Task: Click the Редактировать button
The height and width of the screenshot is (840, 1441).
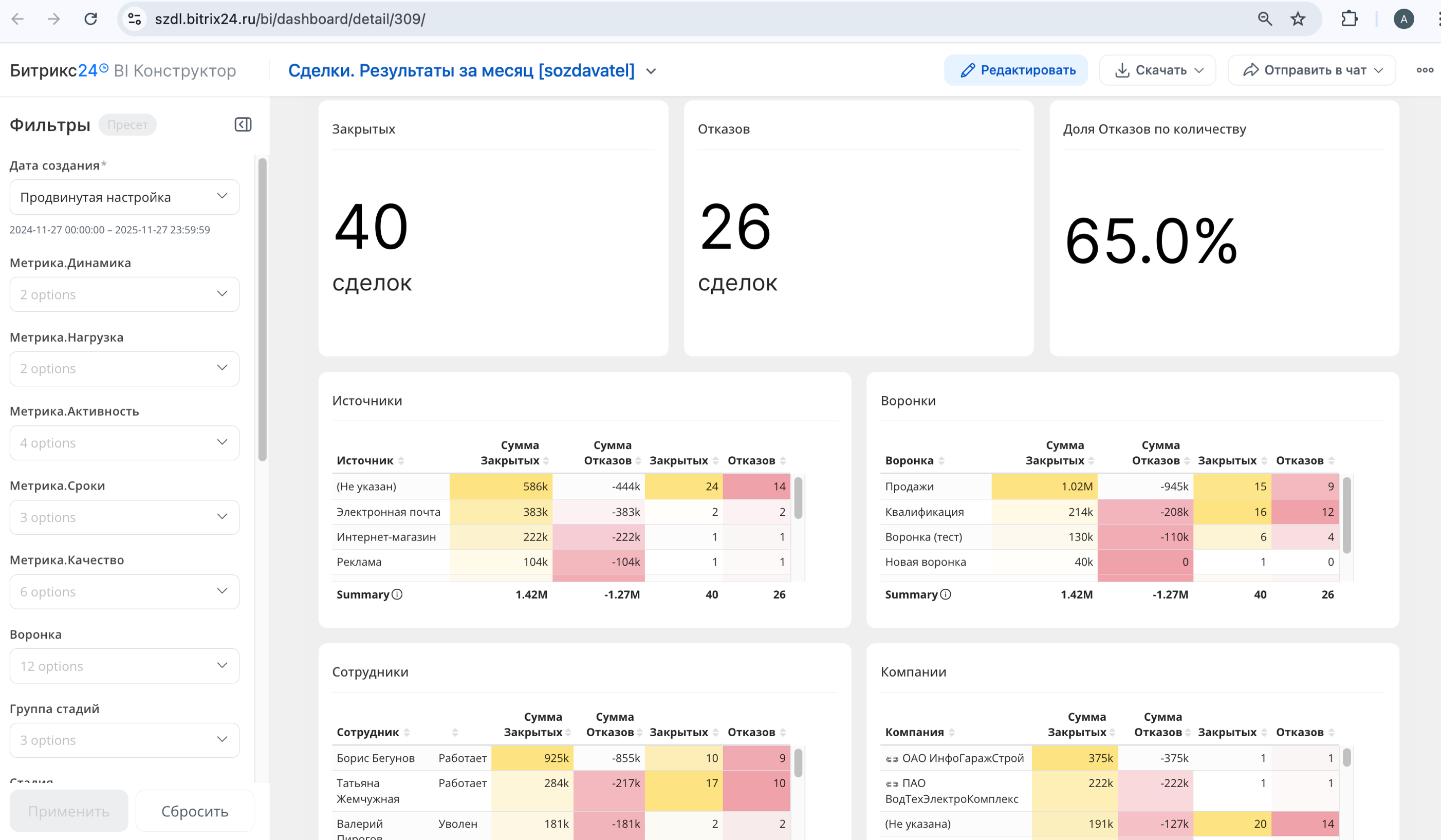Action: click(x=1015, y=70)
